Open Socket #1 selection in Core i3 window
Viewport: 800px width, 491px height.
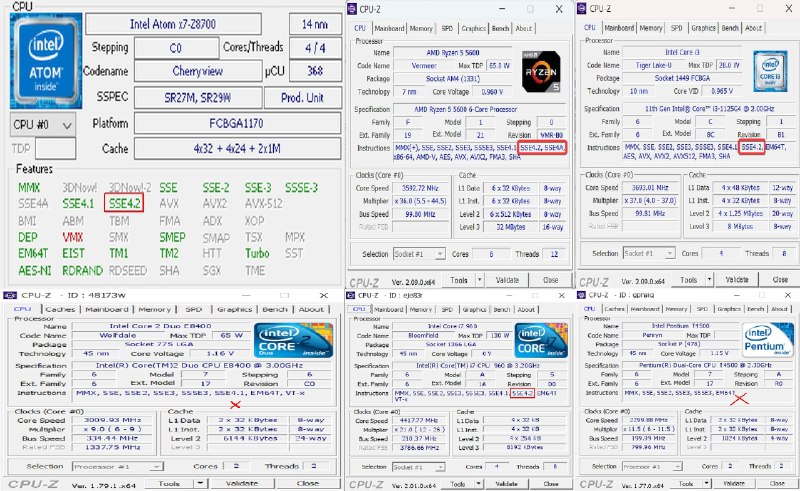click(x=649, y=253)
